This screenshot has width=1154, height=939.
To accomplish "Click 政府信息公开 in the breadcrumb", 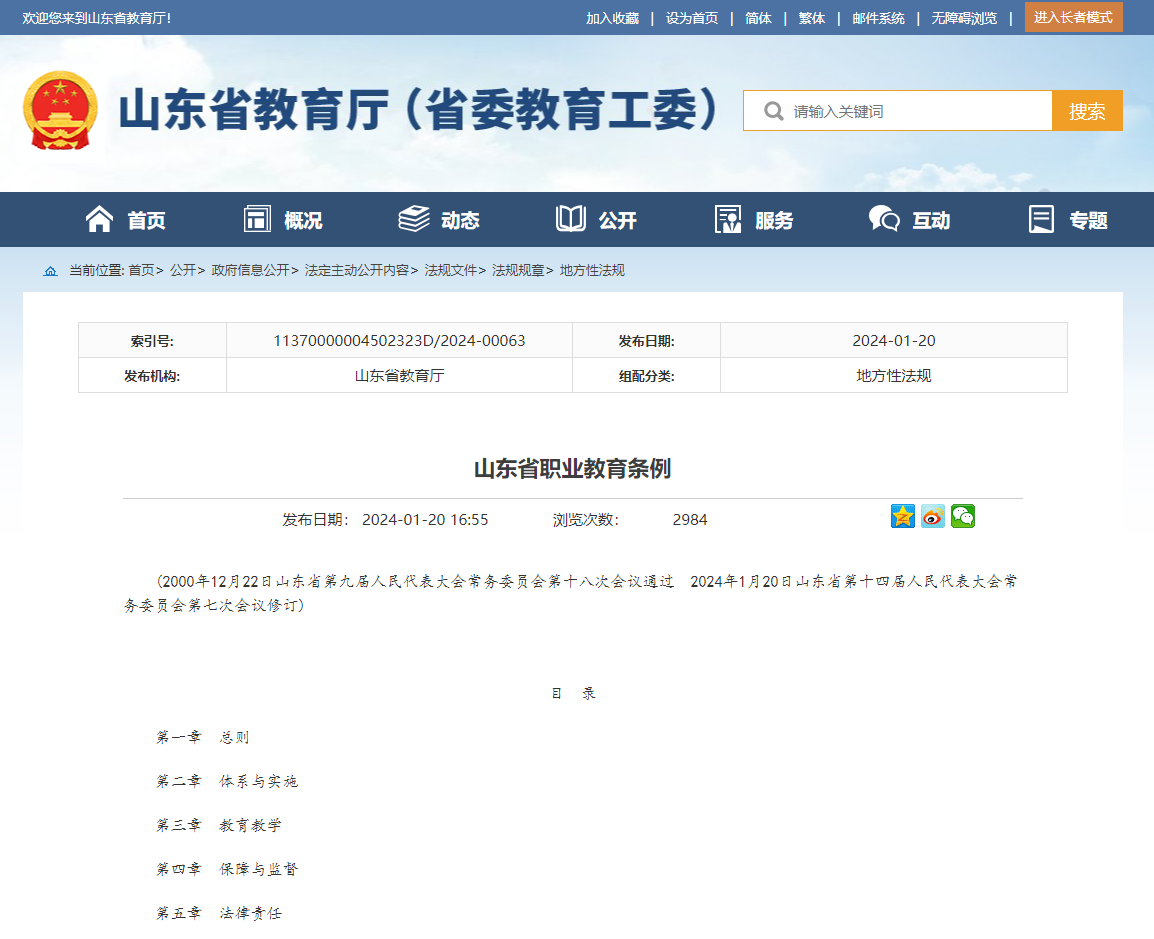I will [250, 271].
